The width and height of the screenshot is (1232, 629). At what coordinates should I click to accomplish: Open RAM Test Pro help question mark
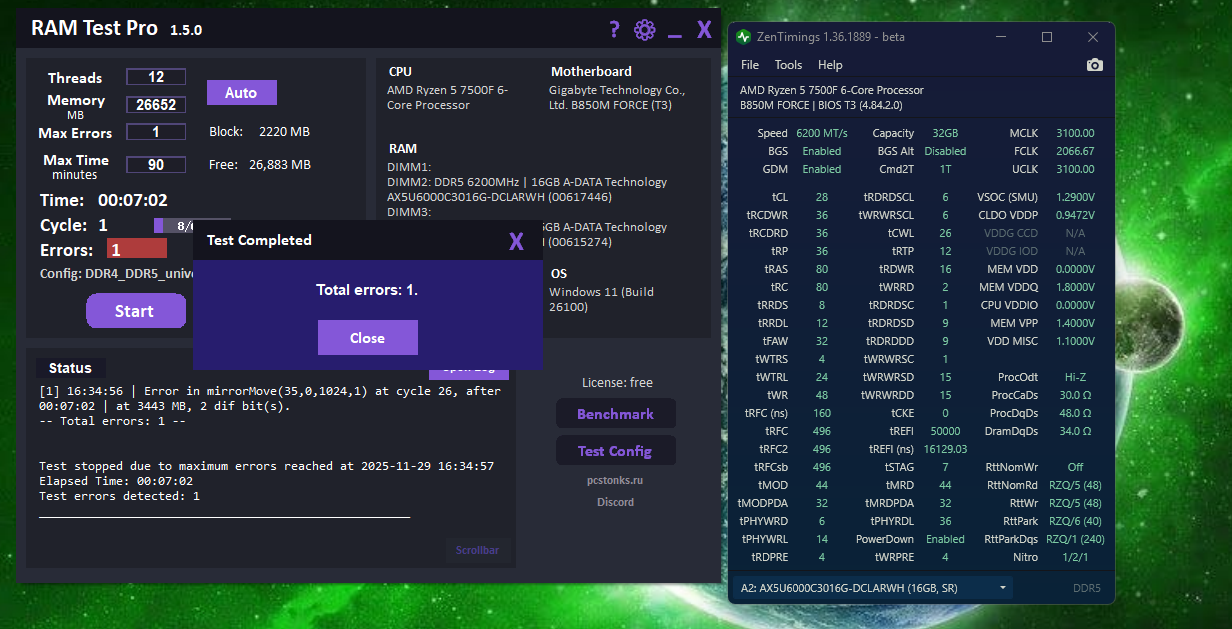[x=614, y=29]
